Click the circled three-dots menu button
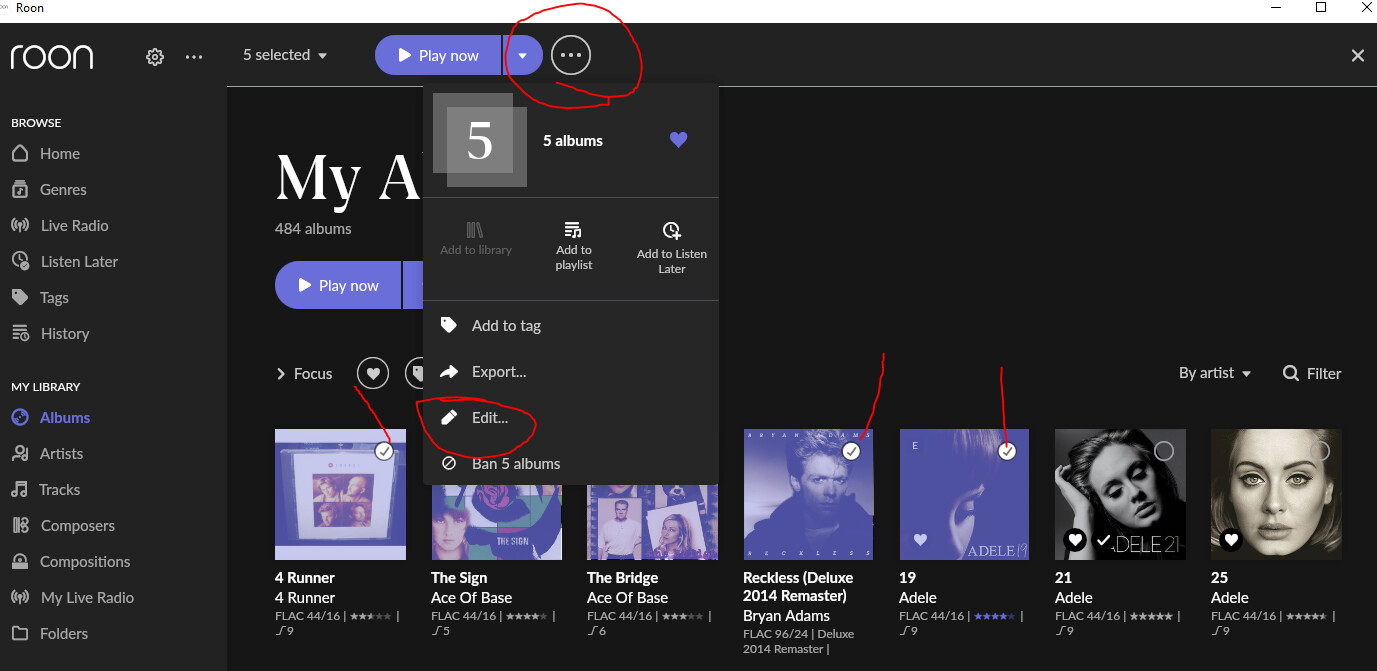The width and height of the screenshot is (1377, 671). (x=571, y=55)
